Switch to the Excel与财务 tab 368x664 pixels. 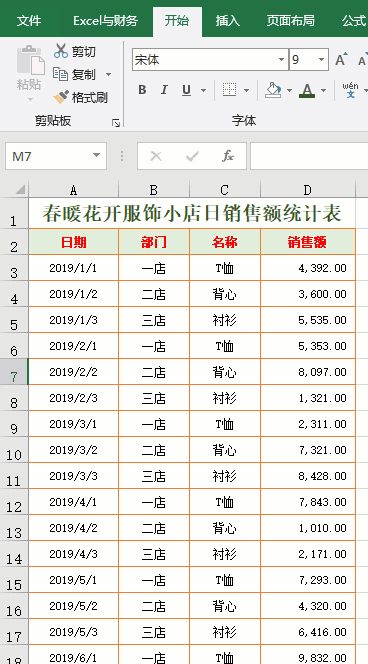(105, 21)
